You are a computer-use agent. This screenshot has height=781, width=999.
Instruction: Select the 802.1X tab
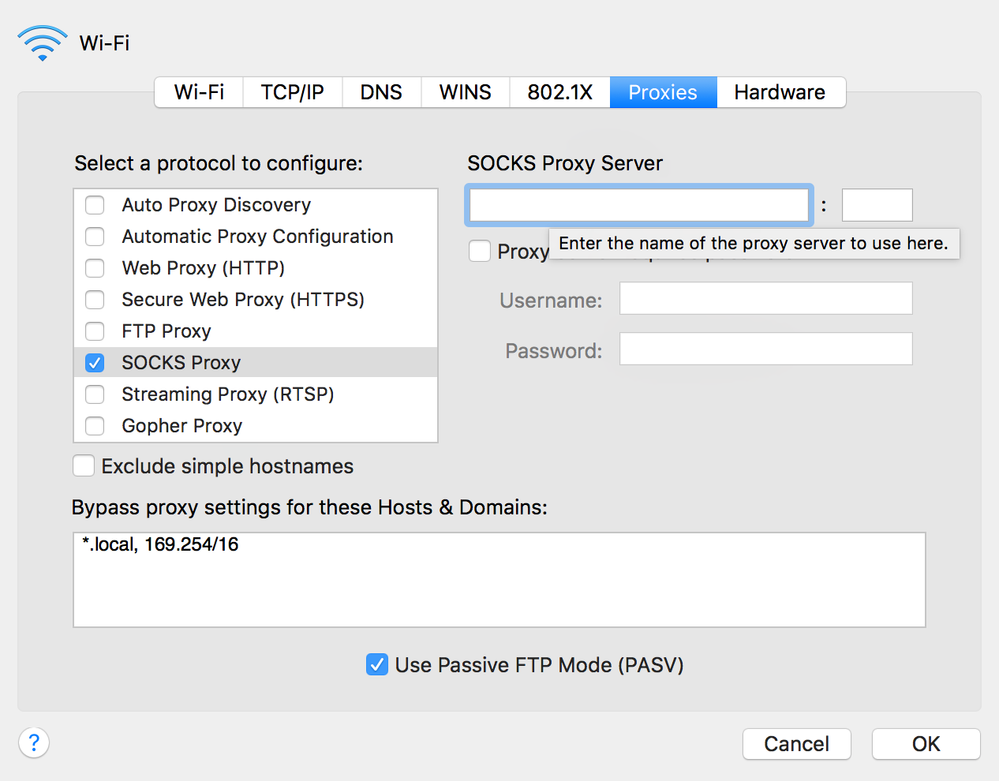click(560, 92)
